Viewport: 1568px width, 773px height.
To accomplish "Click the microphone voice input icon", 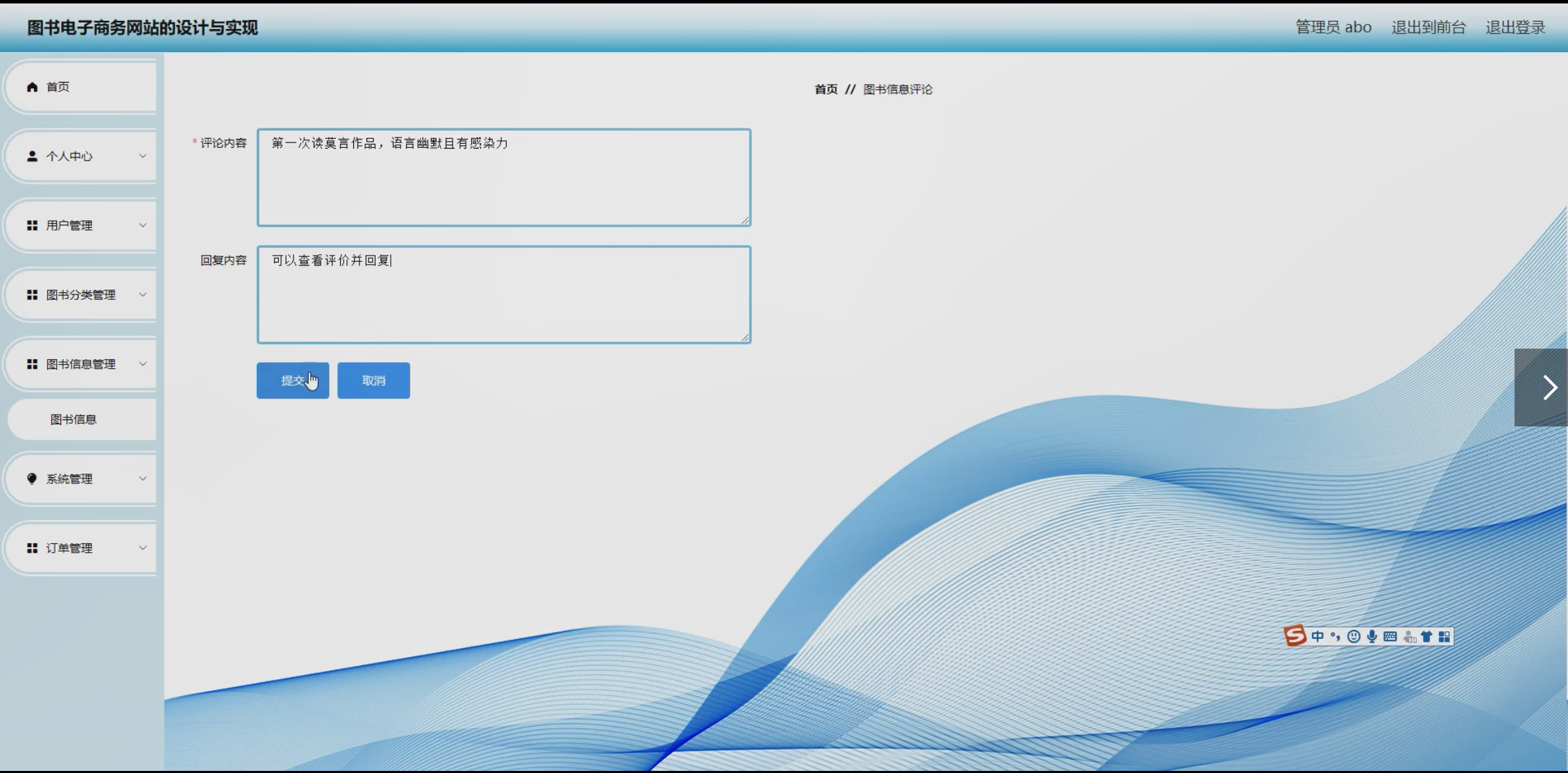I will [1372, 636].
